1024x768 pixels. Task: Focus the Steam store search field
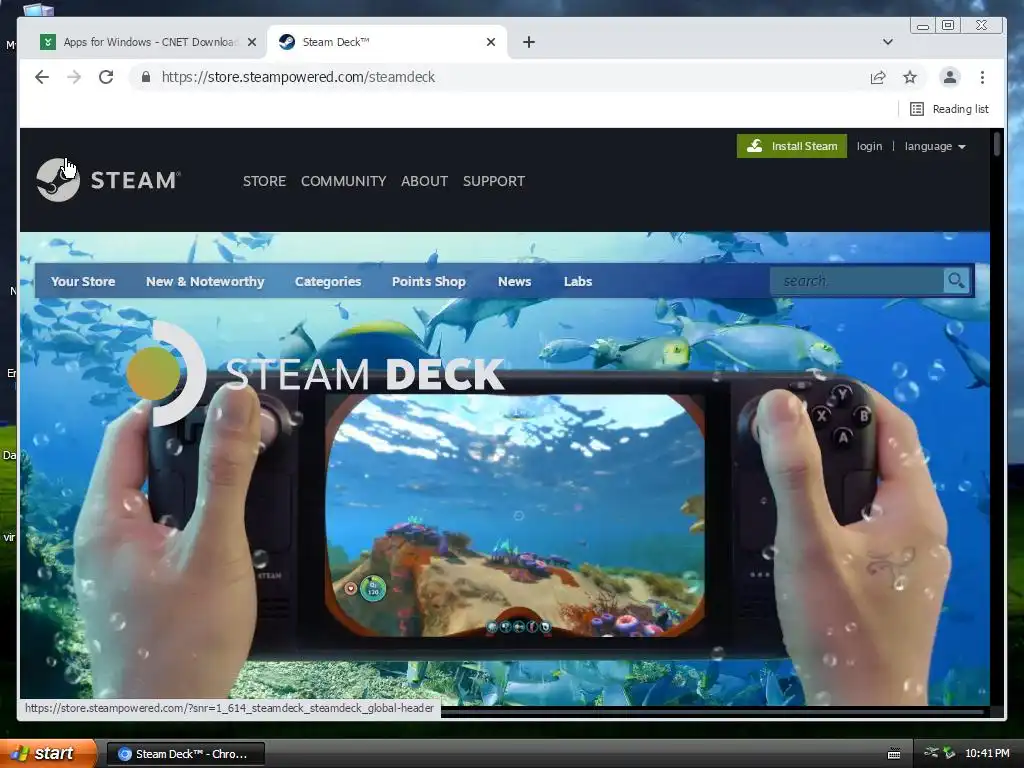(857, 281)
